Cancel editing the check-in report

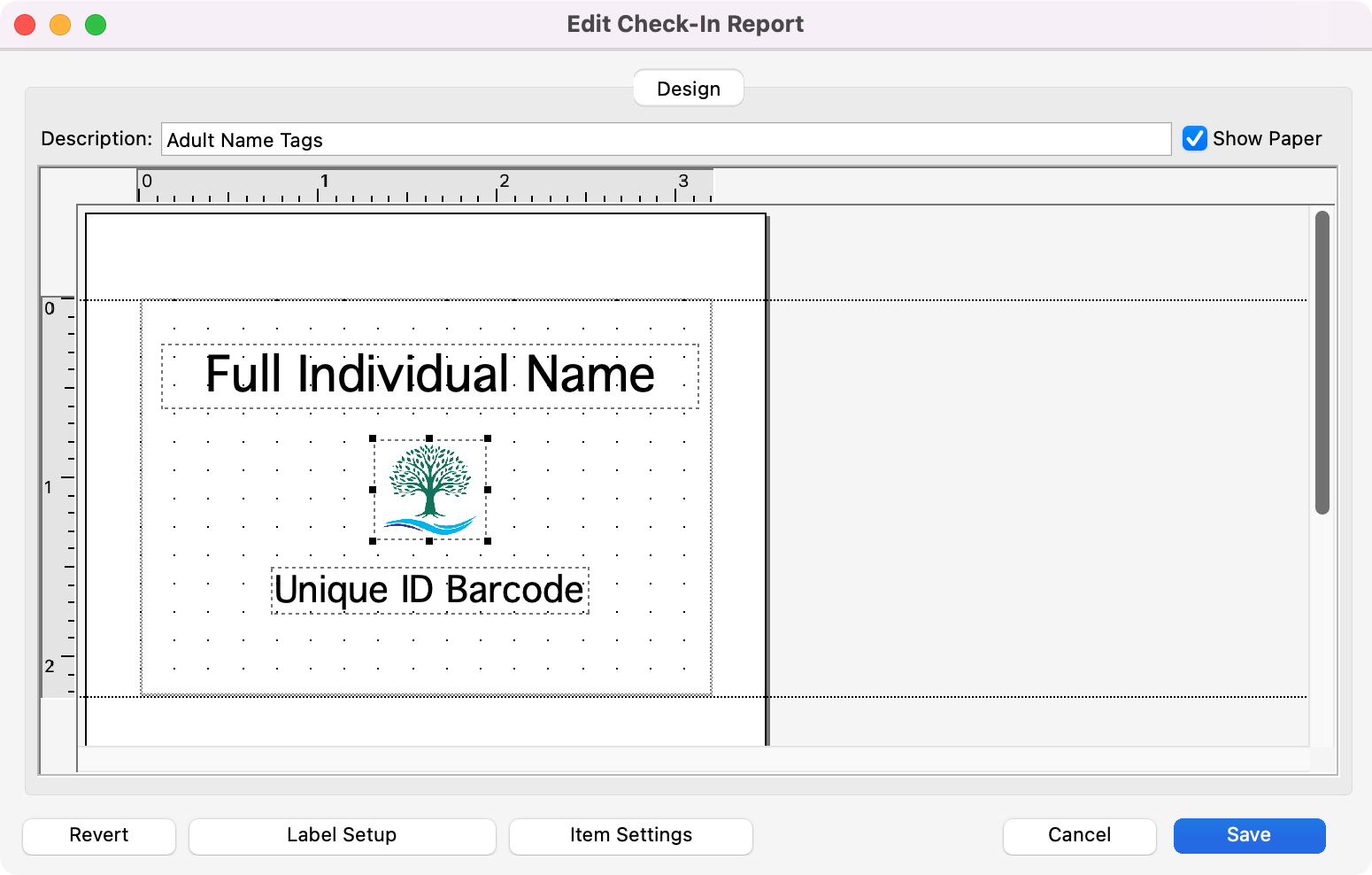coord(1079,835)
